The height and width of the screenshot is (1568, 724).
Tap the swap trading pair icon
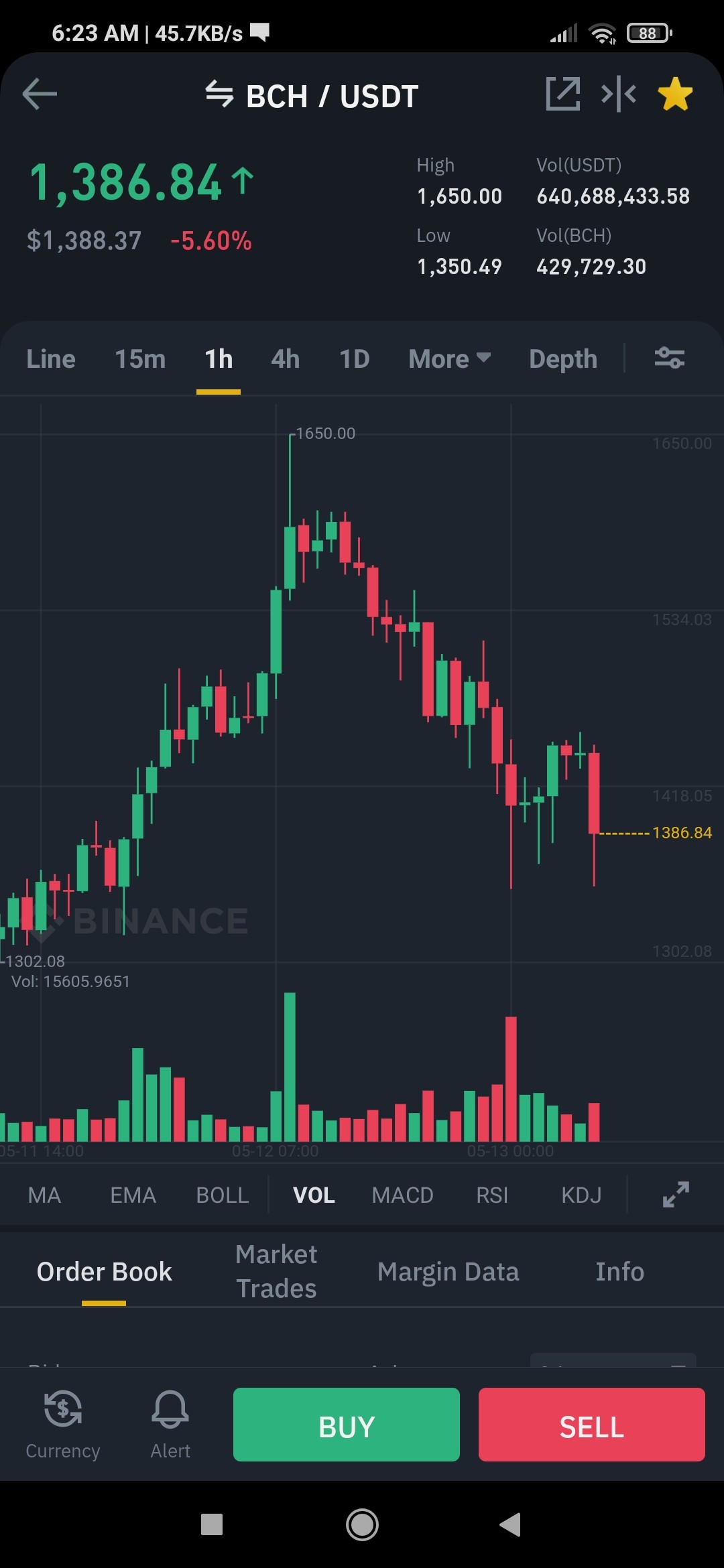tap(219, 94)
